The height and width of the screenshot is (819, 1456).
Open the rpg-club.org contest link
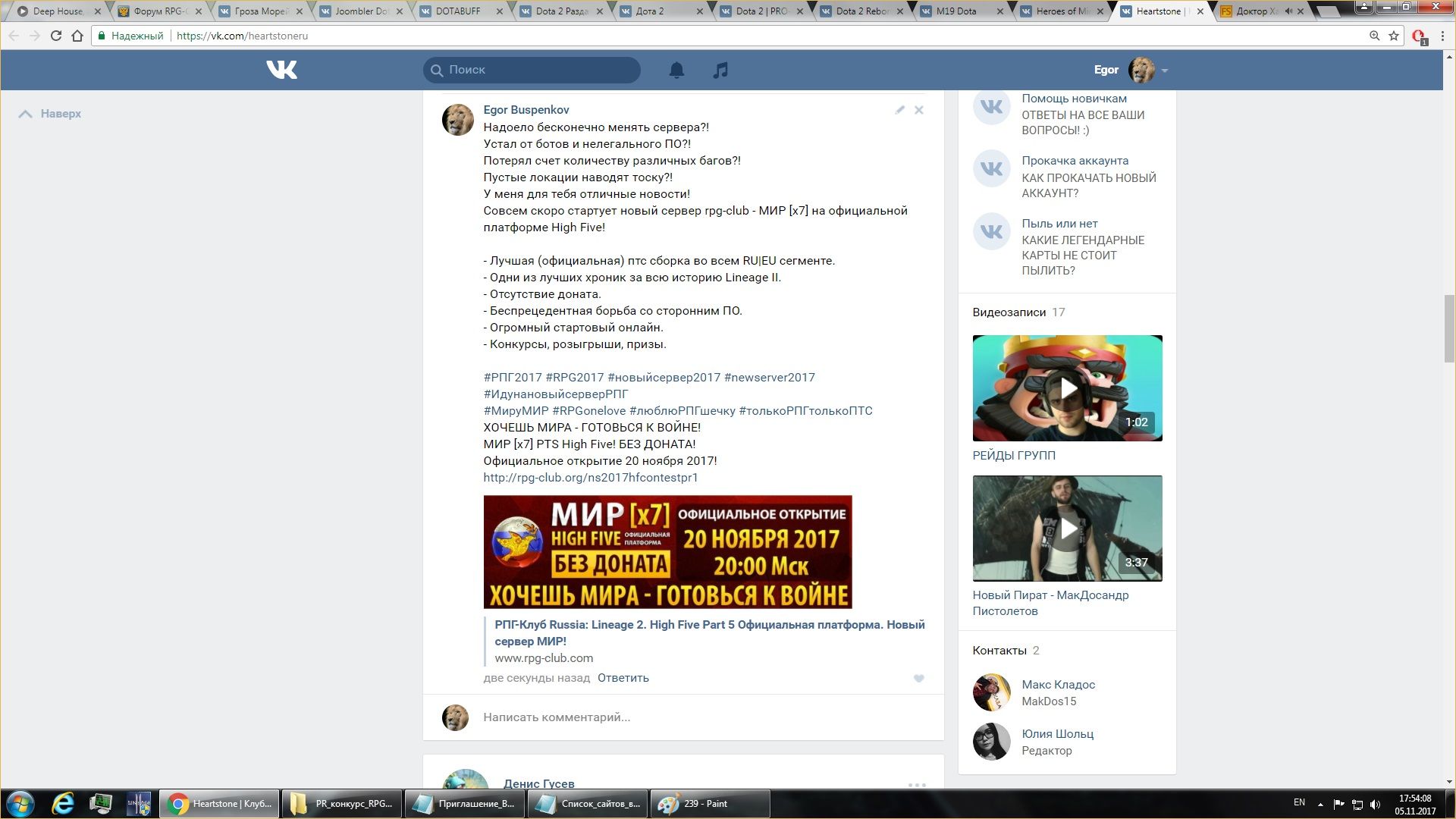pos(590,478)
